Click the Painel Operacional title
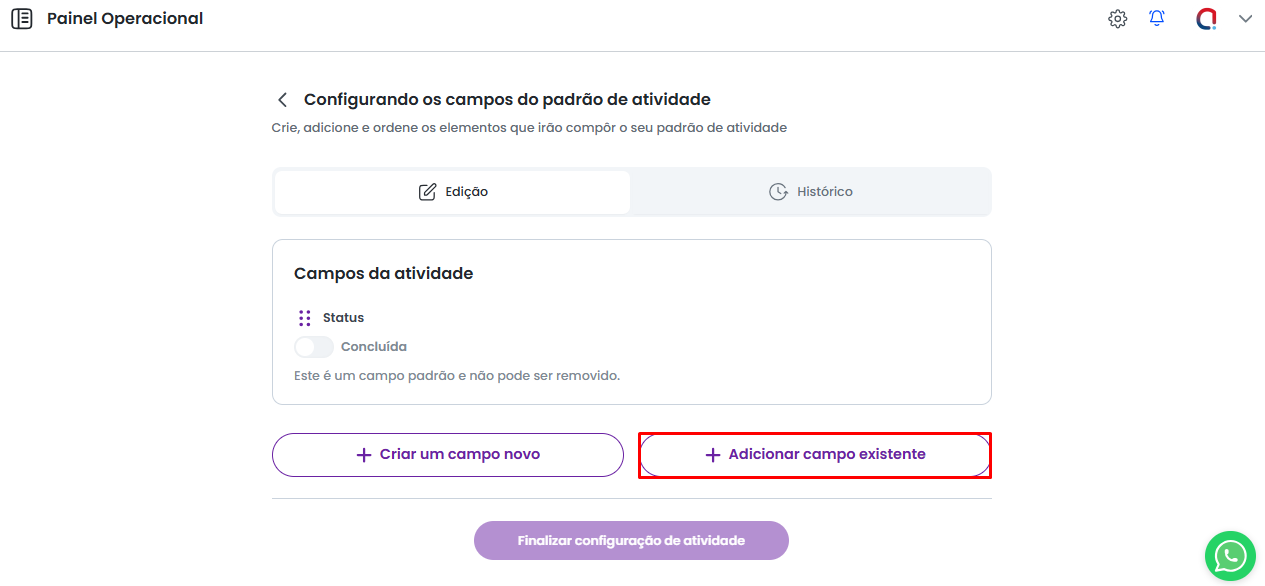The height and width of the screenshot is (586, 1265). 125,18
